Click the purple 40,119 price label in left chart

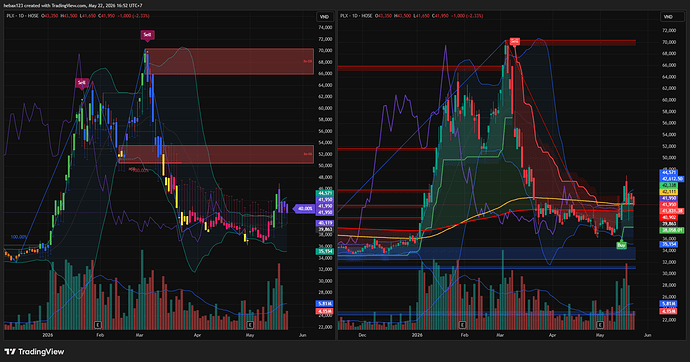click(x=325, y=223)
